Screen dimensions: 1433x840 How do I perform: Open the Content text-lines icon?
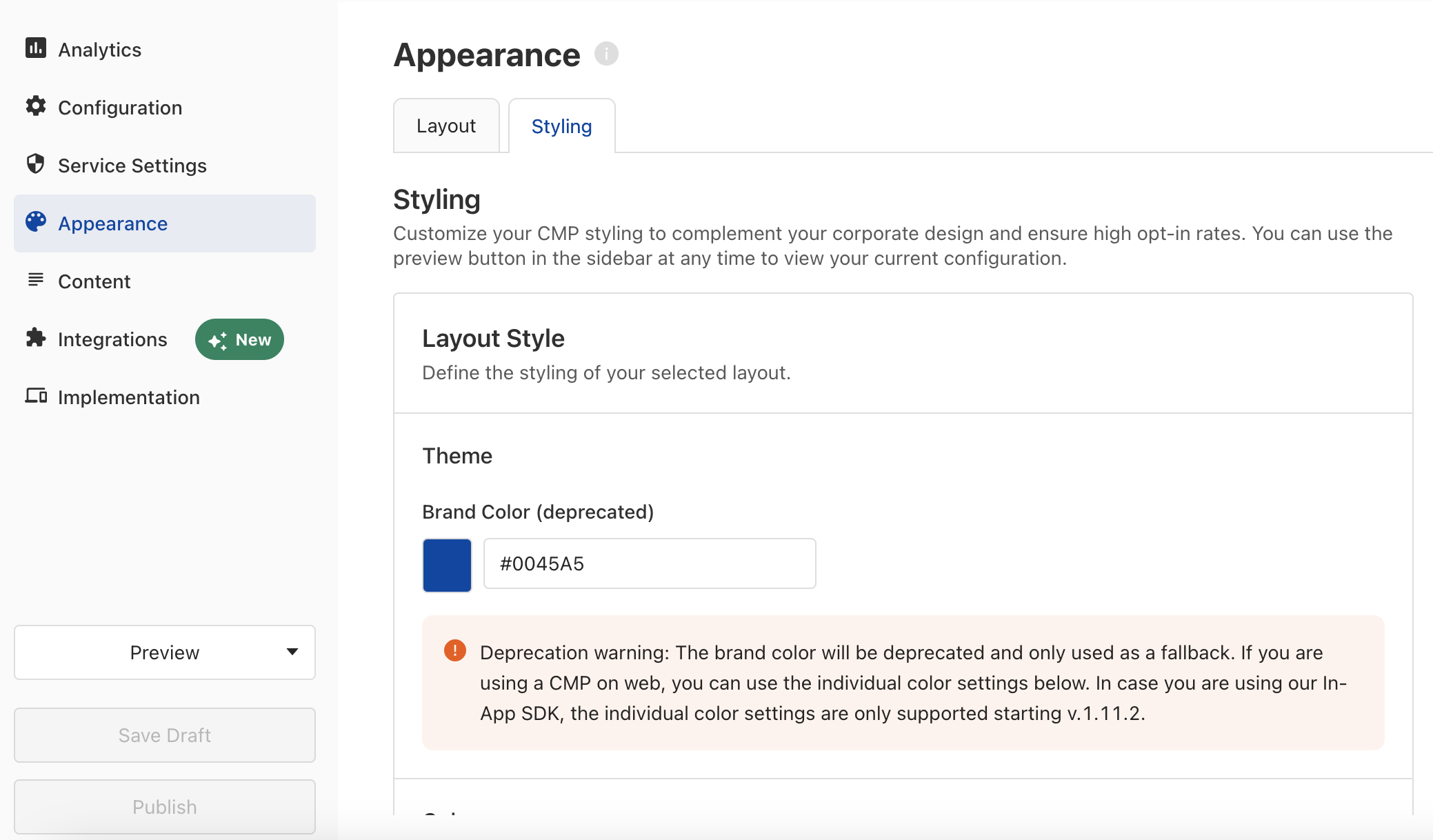[x=36, y=280]
